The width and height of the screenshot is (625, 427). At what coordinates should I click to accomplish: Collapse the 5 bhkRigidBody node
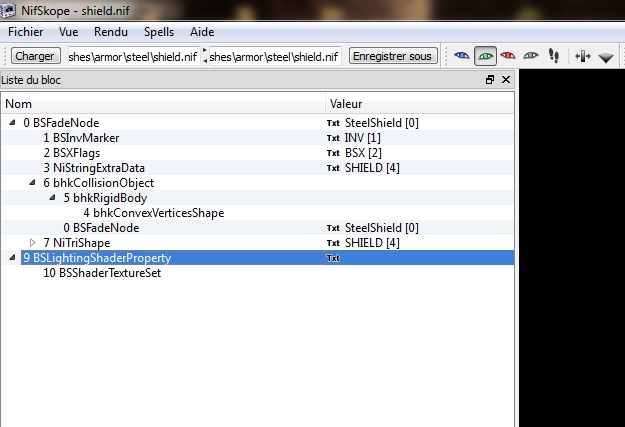(x=52, y=198)
